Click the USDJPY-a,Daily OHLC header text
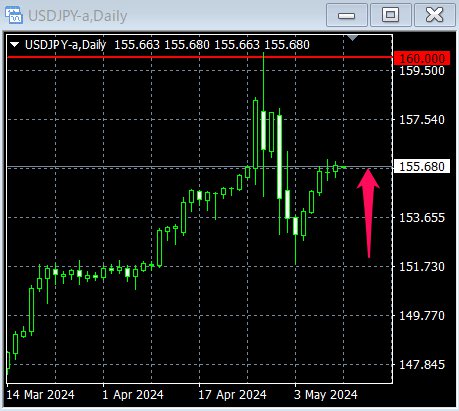This screenshot has width=459, height=411. pyautogui.click(x=167, y=44)
